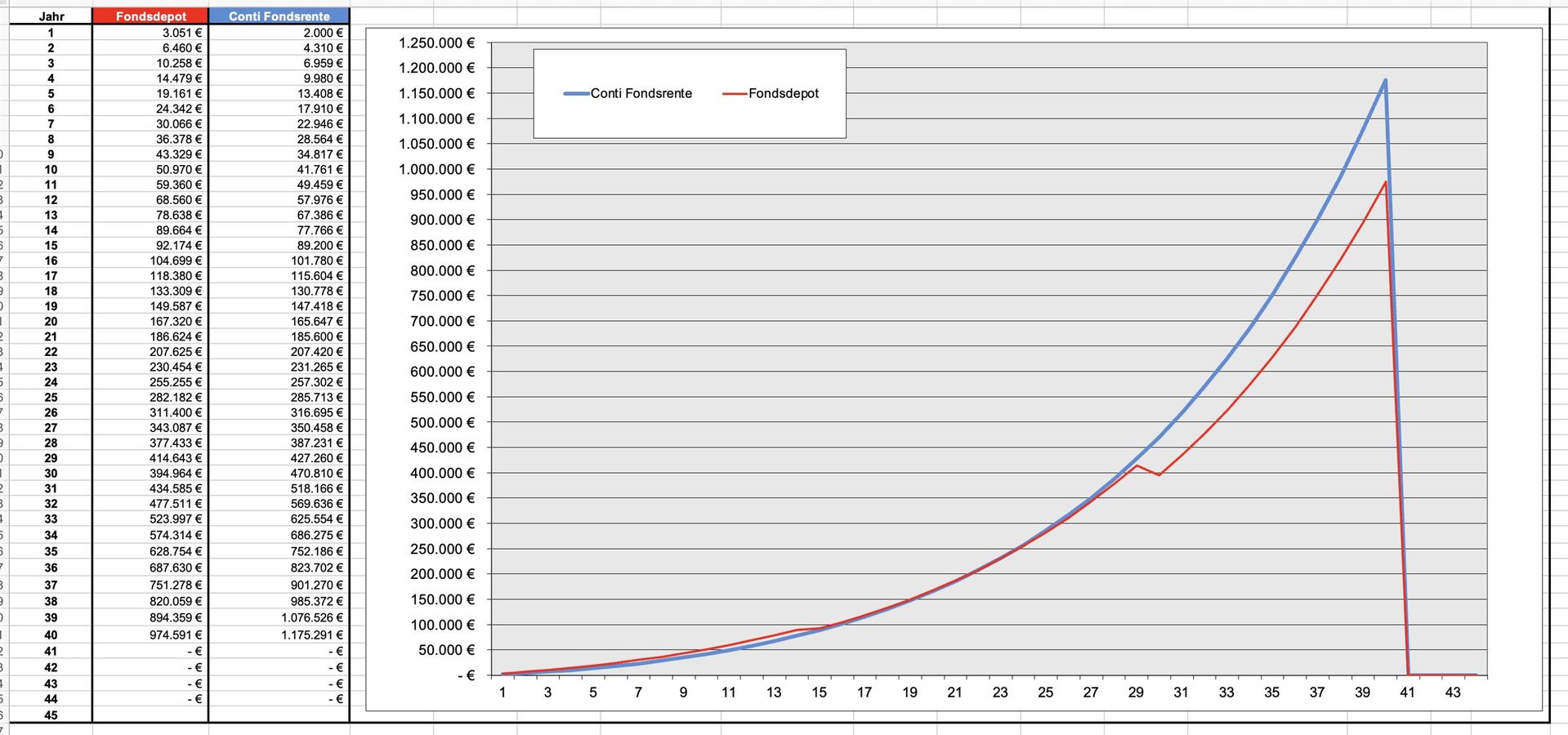Select the red Fondsdepot column header
This screenshot has height=735, width=1568.
(x=150, y=16)
